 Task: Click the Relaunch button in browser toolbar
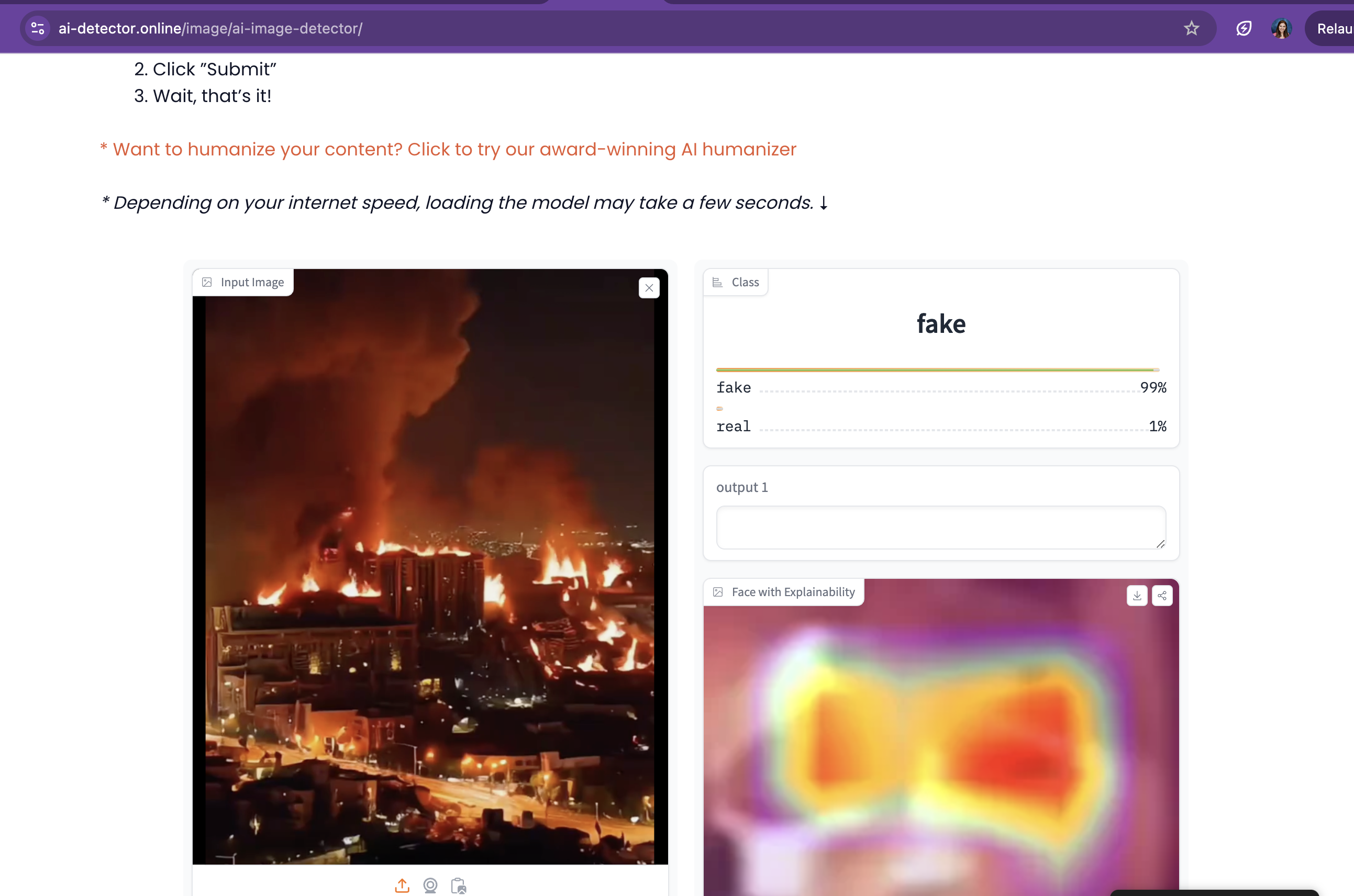(1331, 28)
